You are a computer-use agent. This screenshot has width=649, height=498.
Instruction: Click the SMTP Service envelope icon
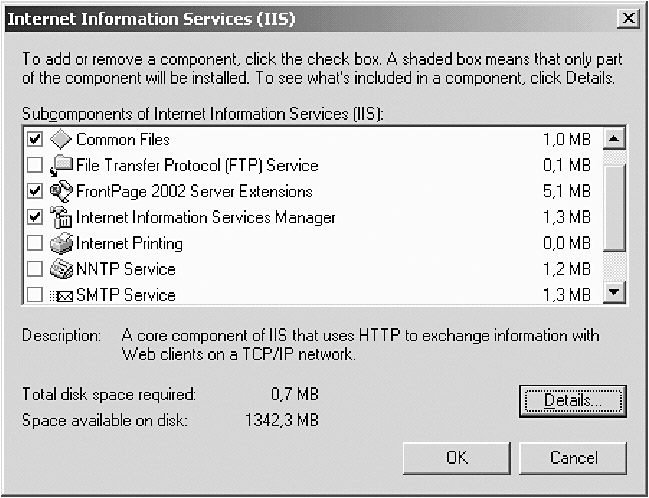(61, 295)
